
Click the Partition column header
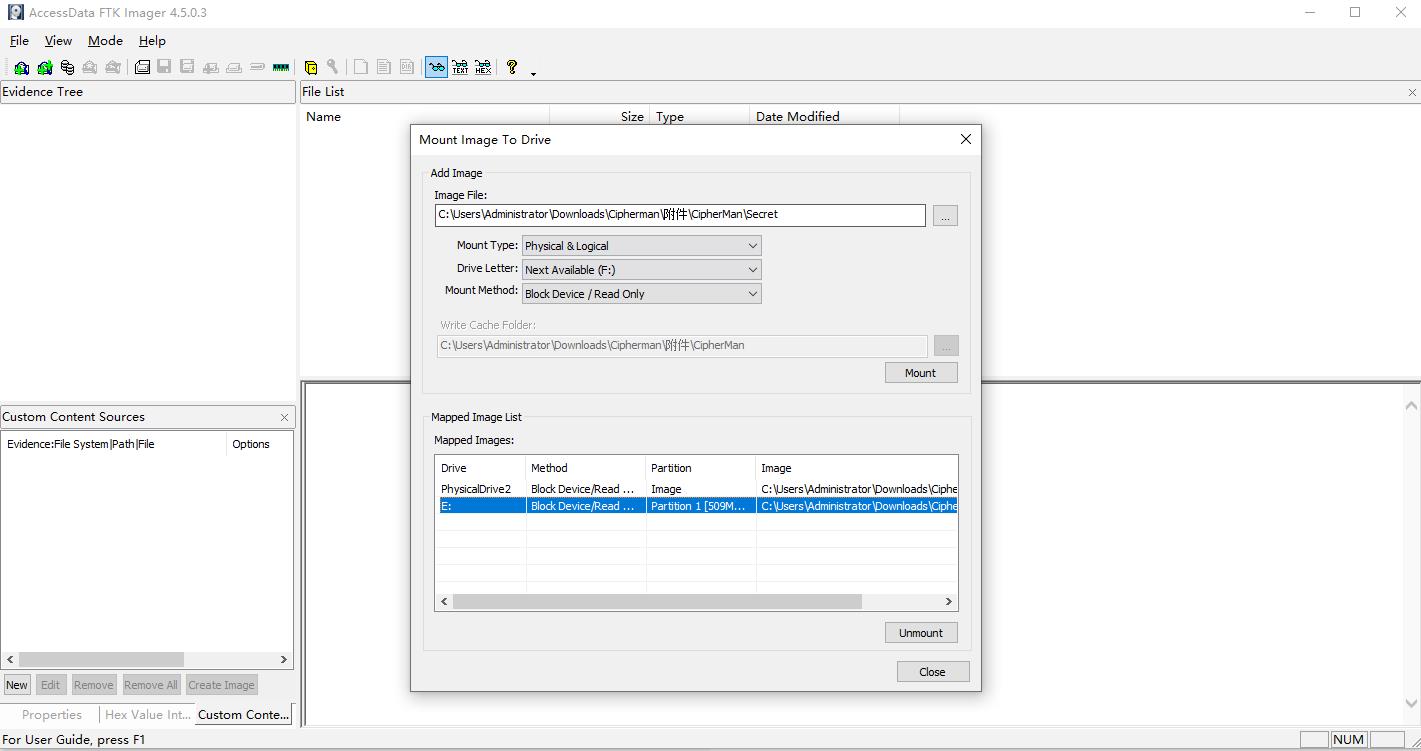coord(701,468)
